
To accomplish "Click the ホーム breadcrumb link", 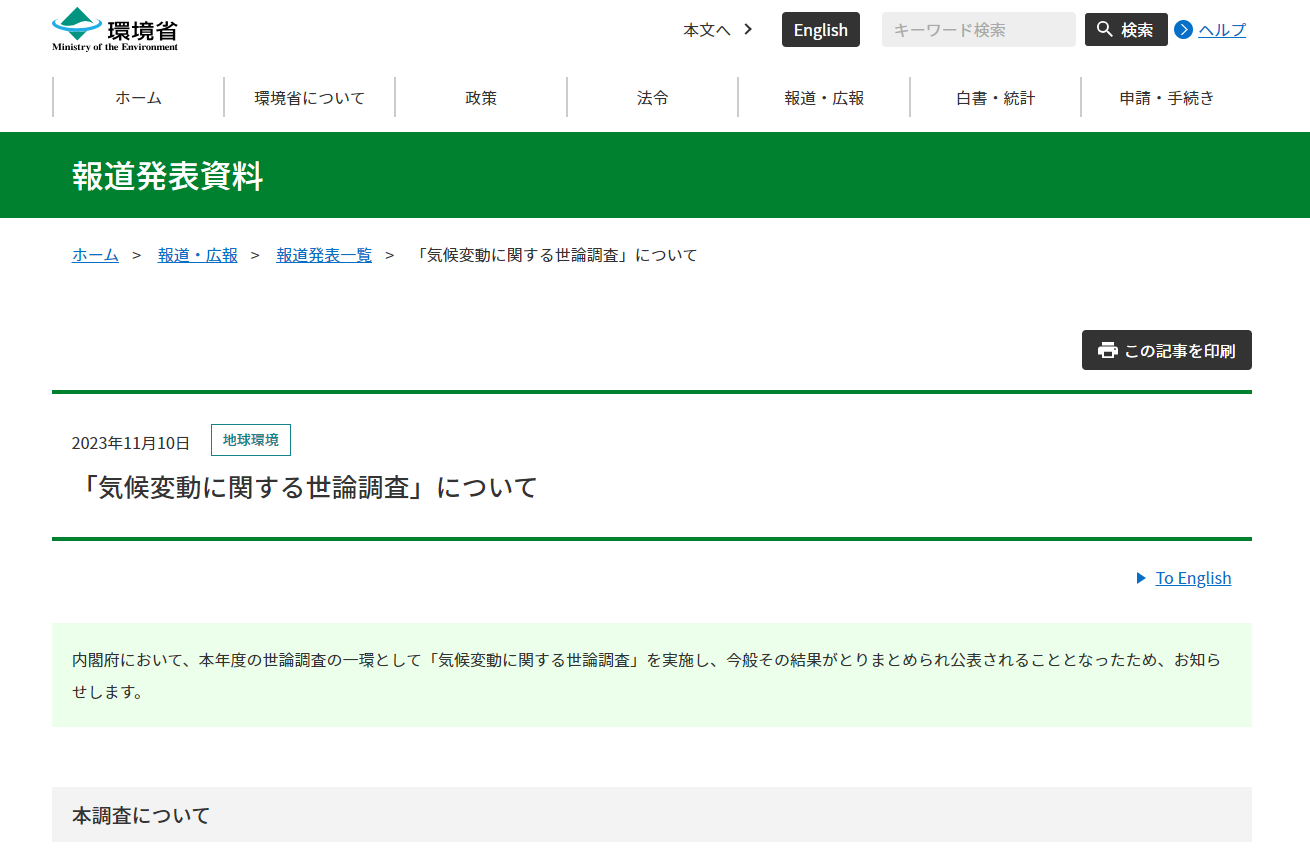I will 95,255.
